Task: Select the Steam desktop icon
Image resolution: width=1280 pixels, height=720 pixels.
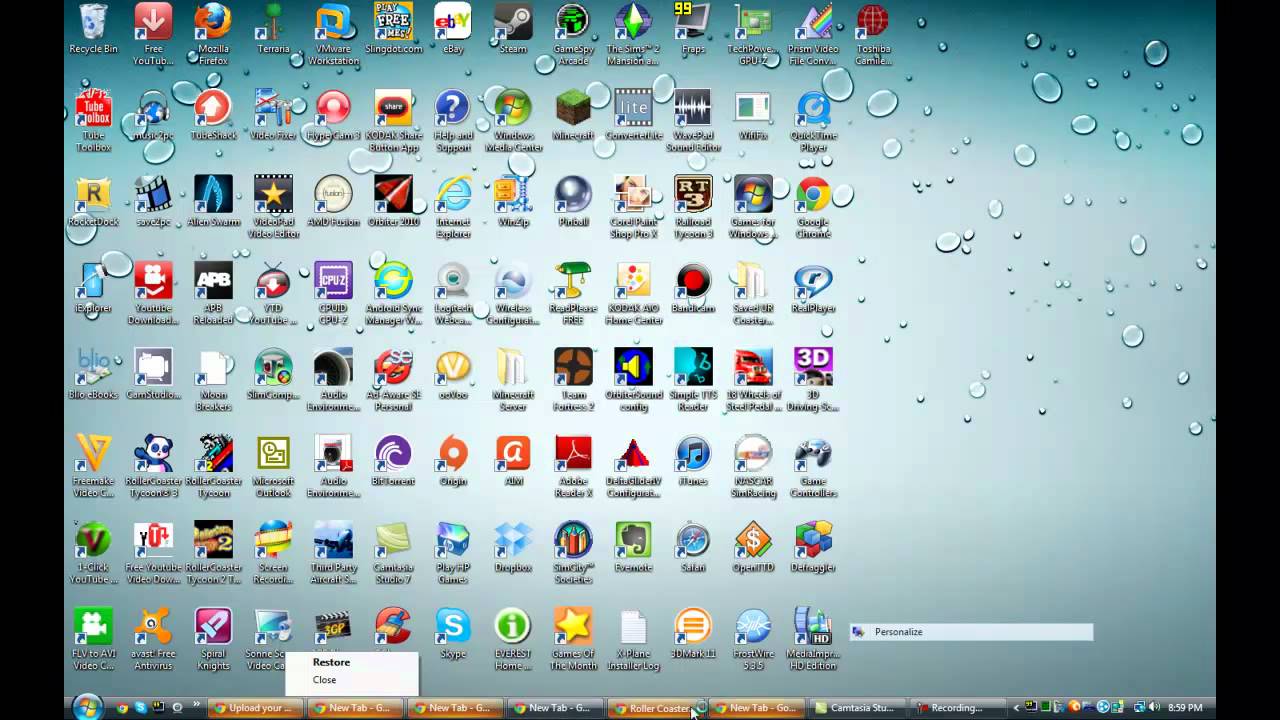Action: coord(513,29)
